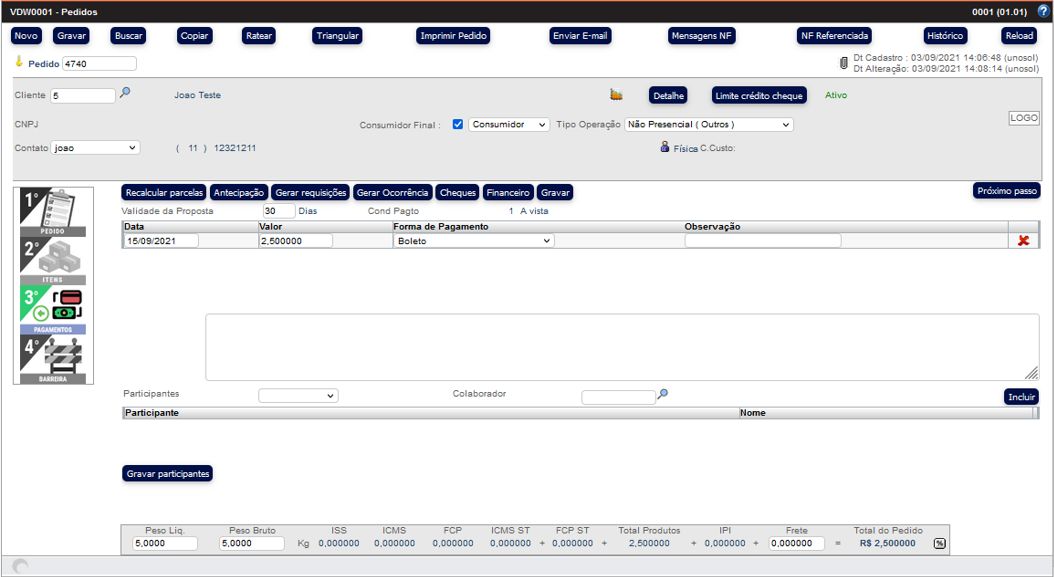
Task: Open the Tipo Operação dropdown
Action: (708, 125)
